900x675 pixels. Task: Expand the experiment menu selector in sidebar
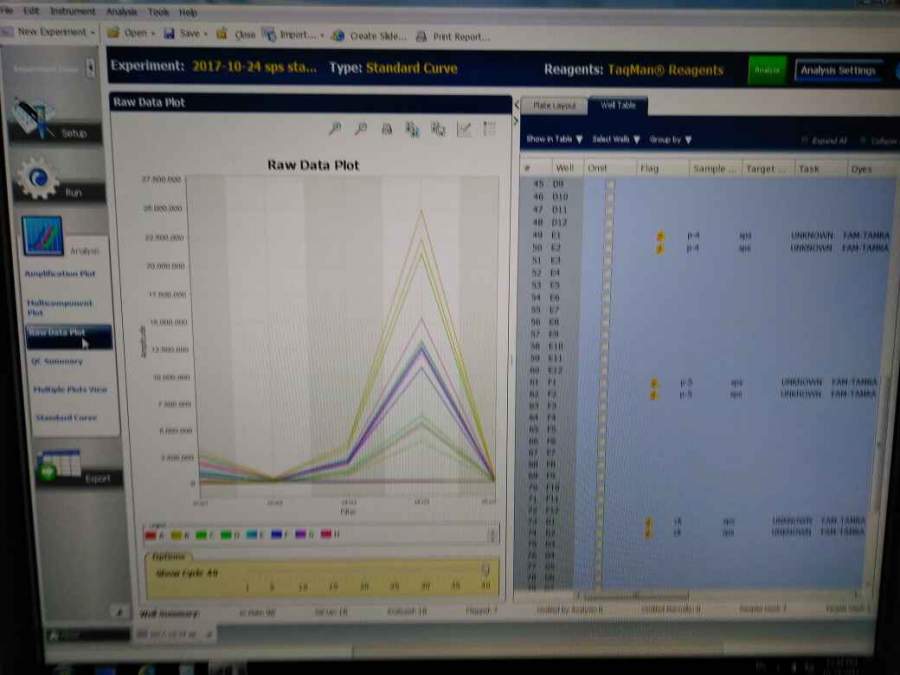click(90, 68)
